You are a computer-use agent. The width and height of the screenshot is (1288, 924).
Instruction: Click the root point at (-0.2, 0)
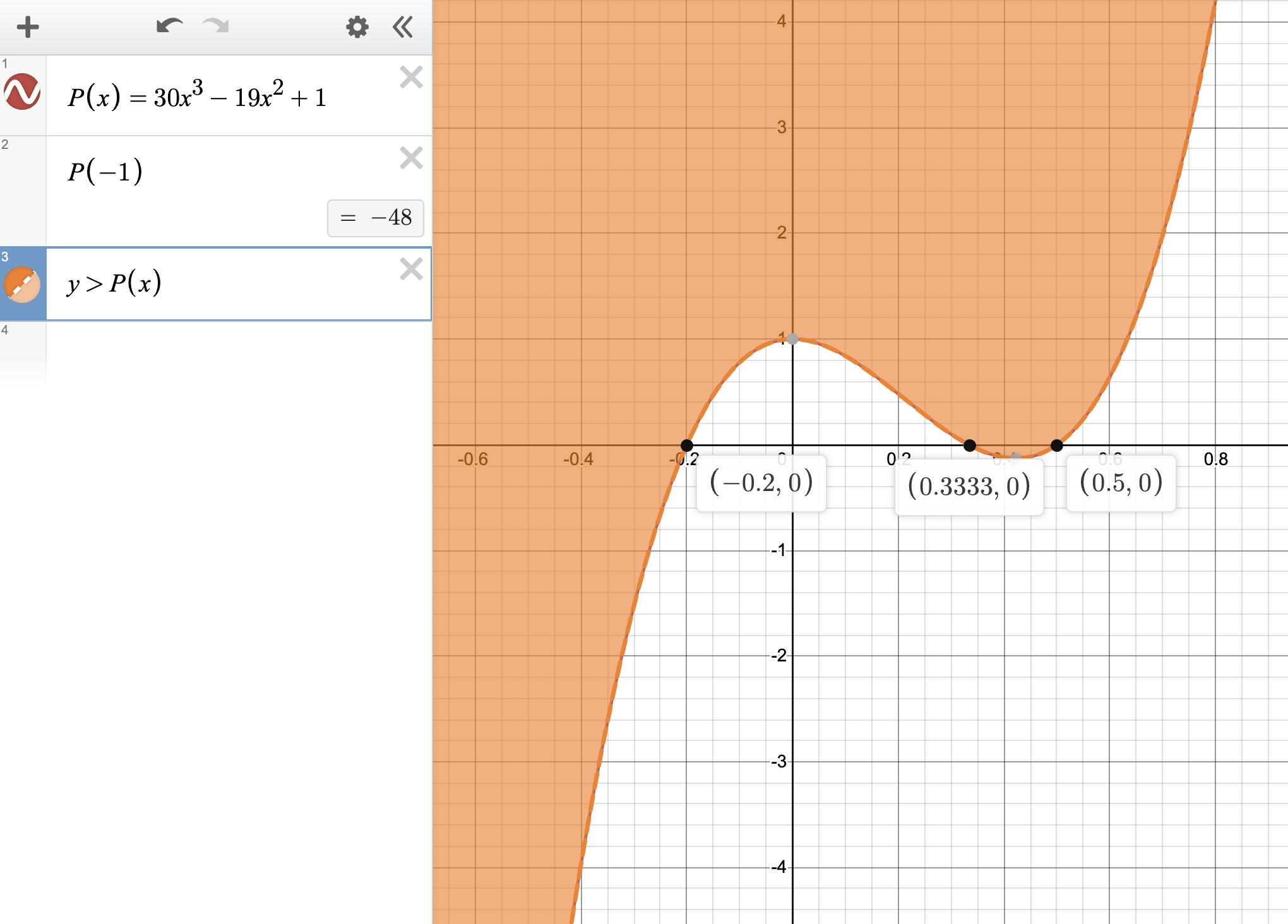[x=687, y=446]
